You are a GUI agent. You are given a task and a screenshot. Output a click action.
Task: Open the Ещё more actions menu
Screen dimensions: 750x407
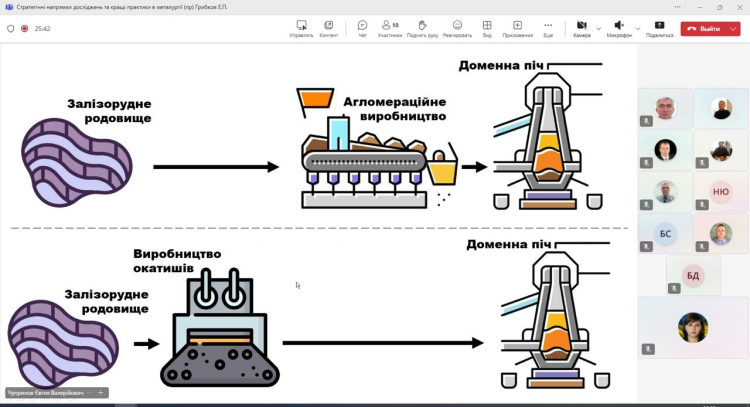pyautogui.click(x=548, y=28)
